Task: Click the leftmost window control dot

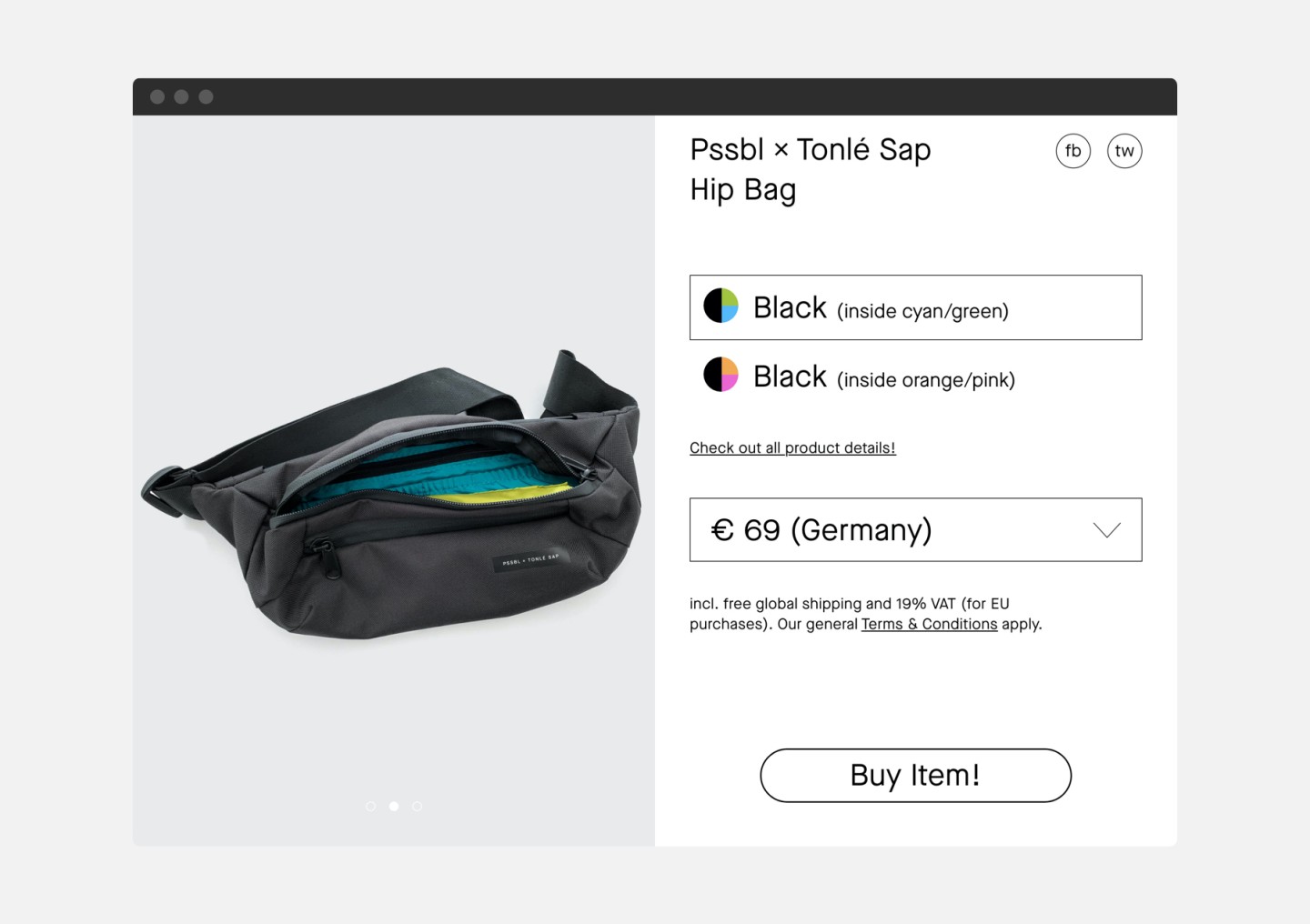Action: coord(157,96)
